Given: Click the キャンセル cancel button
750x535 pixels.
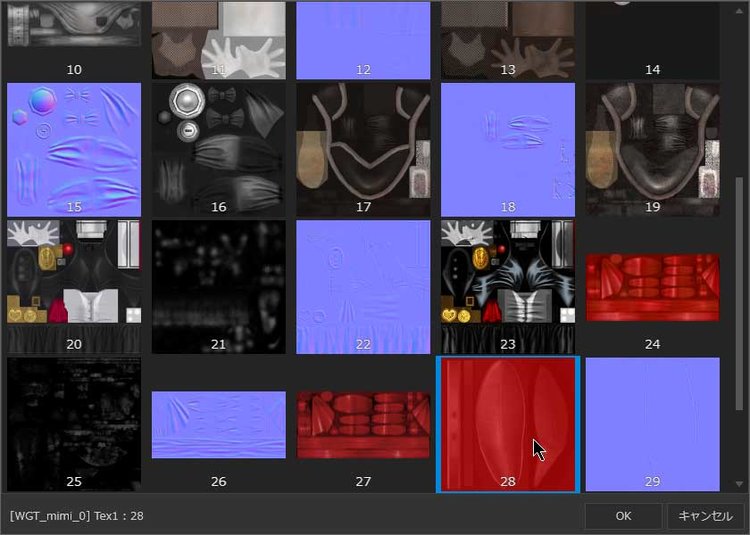Looking at the screenshot, I should (x=706, y=516).
